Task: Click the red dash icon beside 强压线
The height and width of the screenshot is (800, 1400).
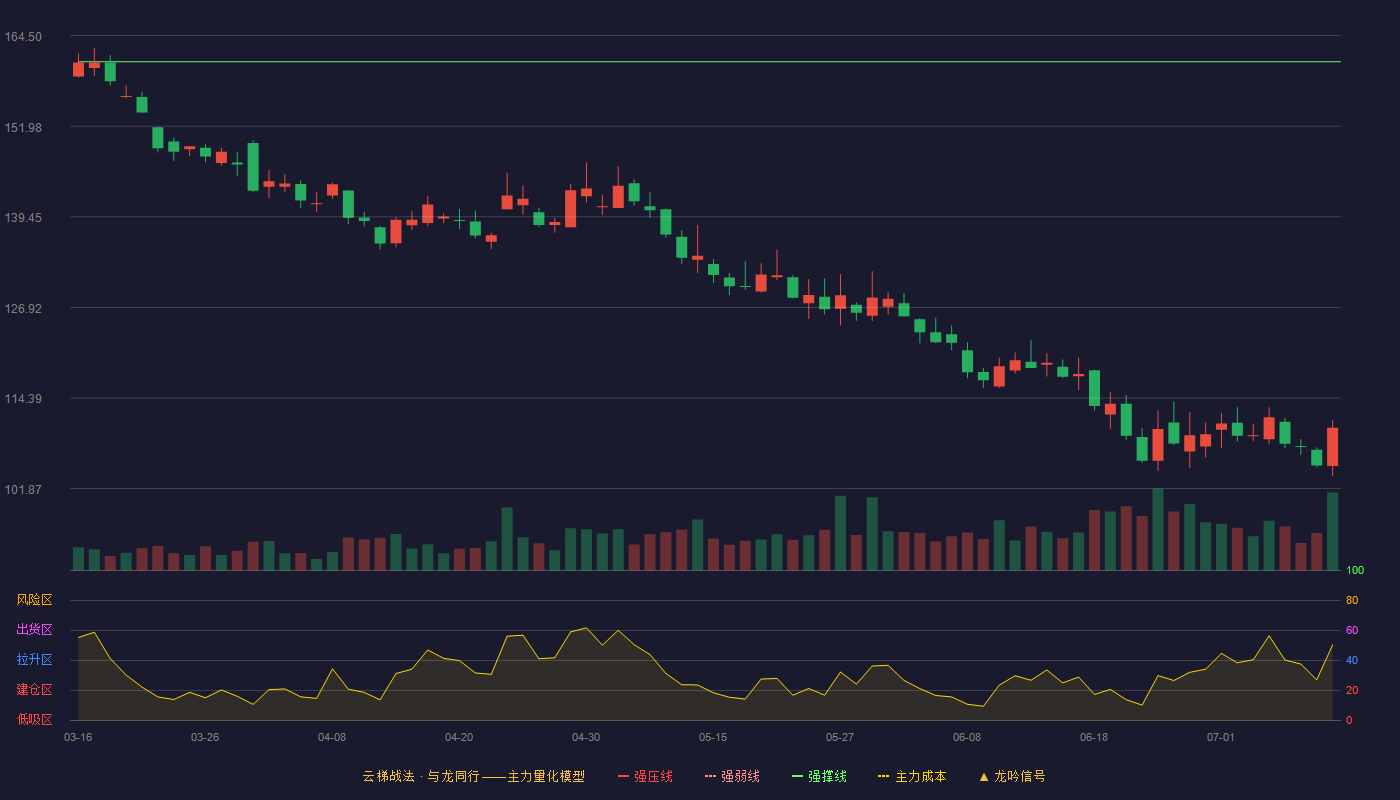Action: [623, 776]
